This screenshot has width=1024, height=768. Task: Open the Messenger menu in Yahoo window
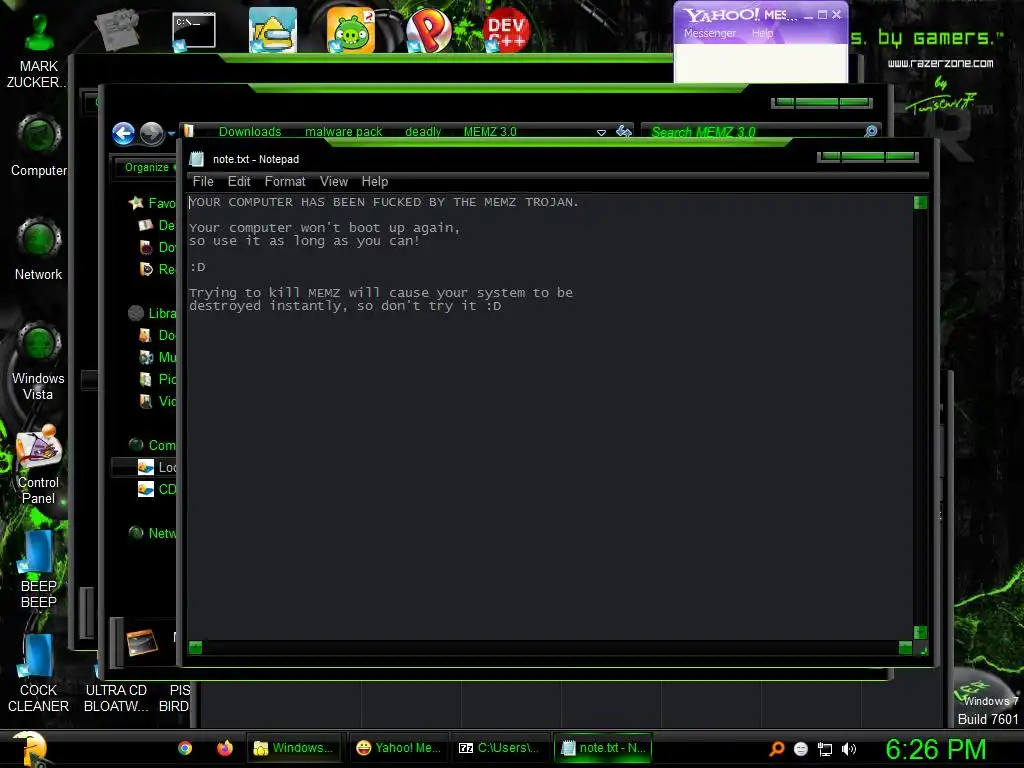(710, 33)
